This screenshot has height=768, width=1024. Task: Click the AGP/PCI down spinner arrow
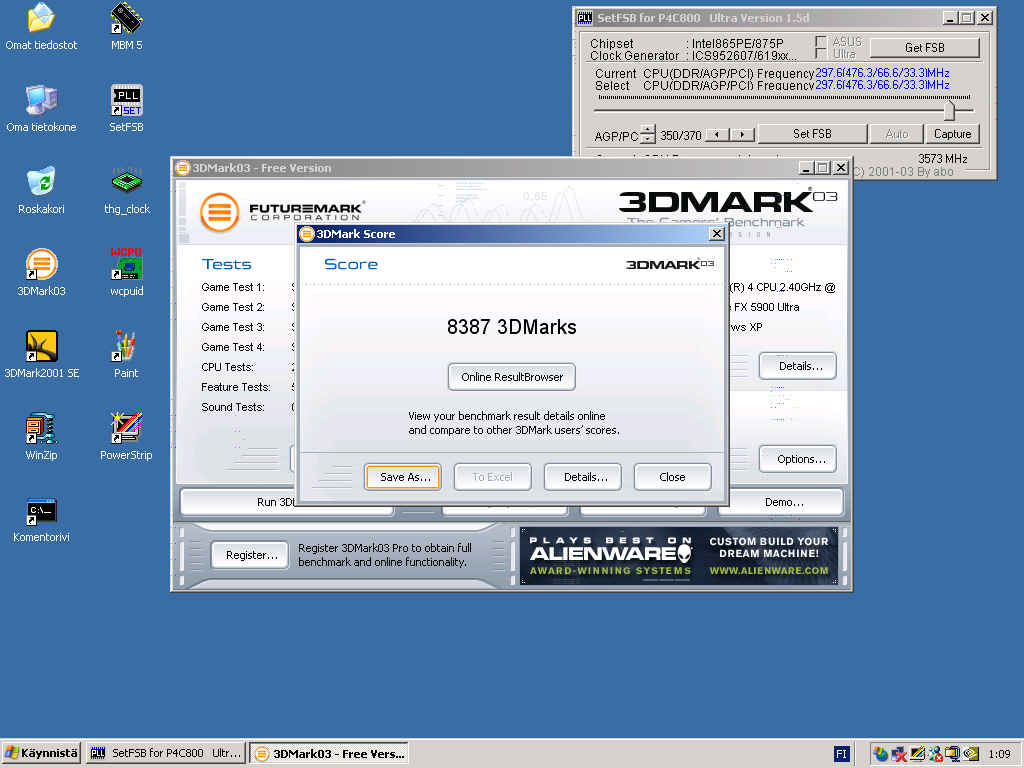[x=648, y=139]
